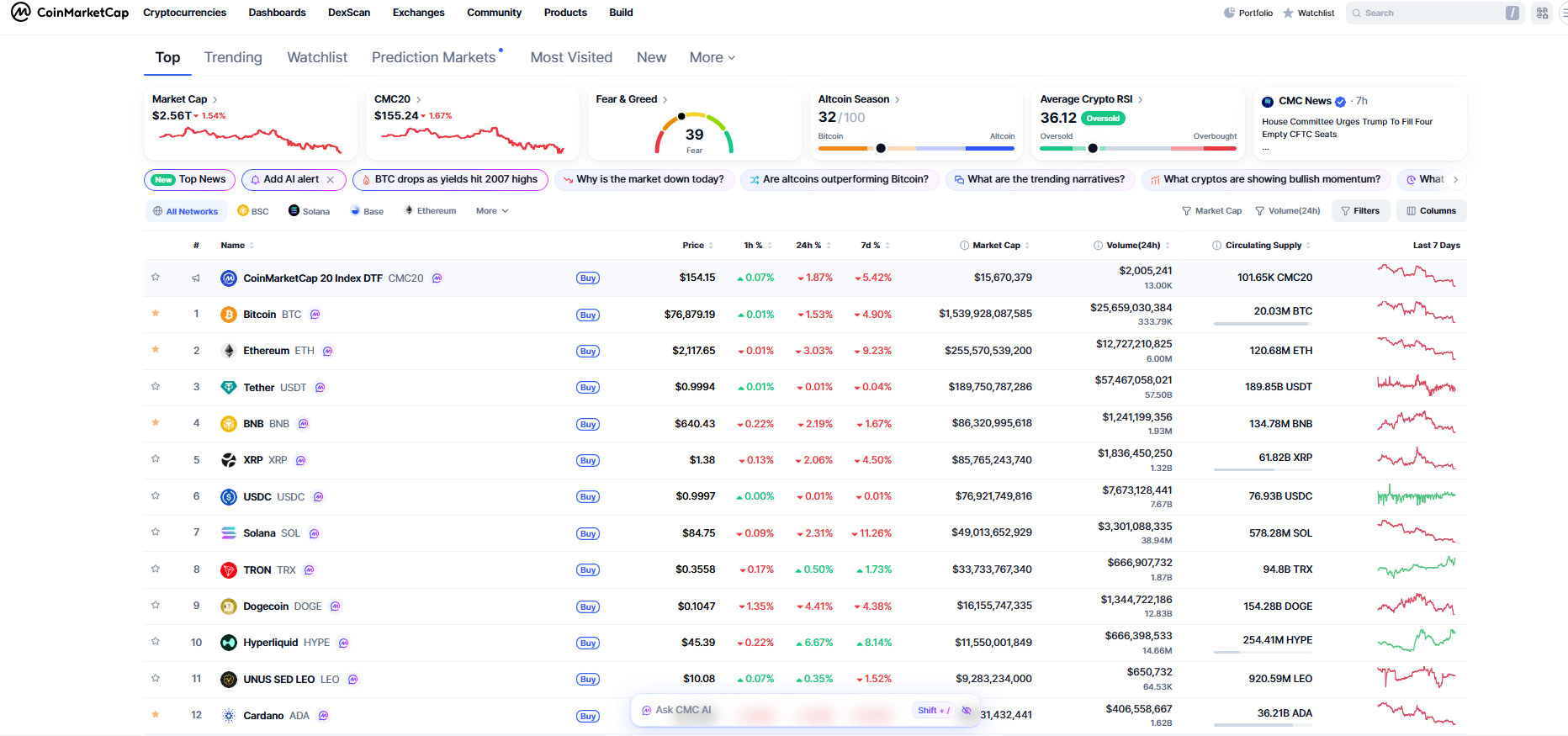Toggle the watchlist star for XRP
This screenshot has height=736, width=1568.
point(156,459)
